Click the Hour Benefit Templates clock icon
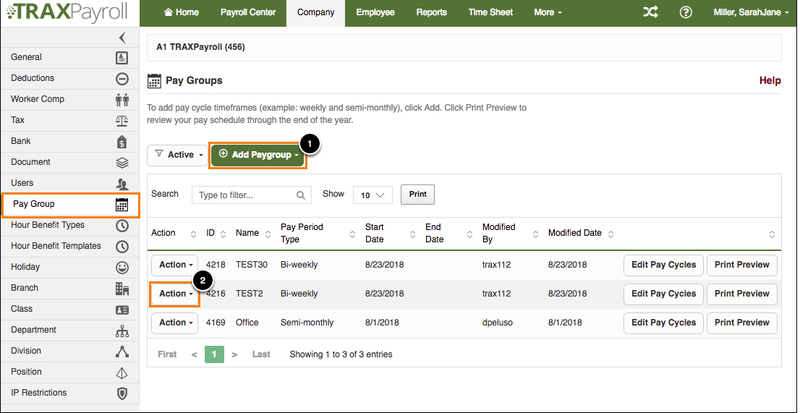The width and height of the screenshot is (800, 413). click(122, 247)
